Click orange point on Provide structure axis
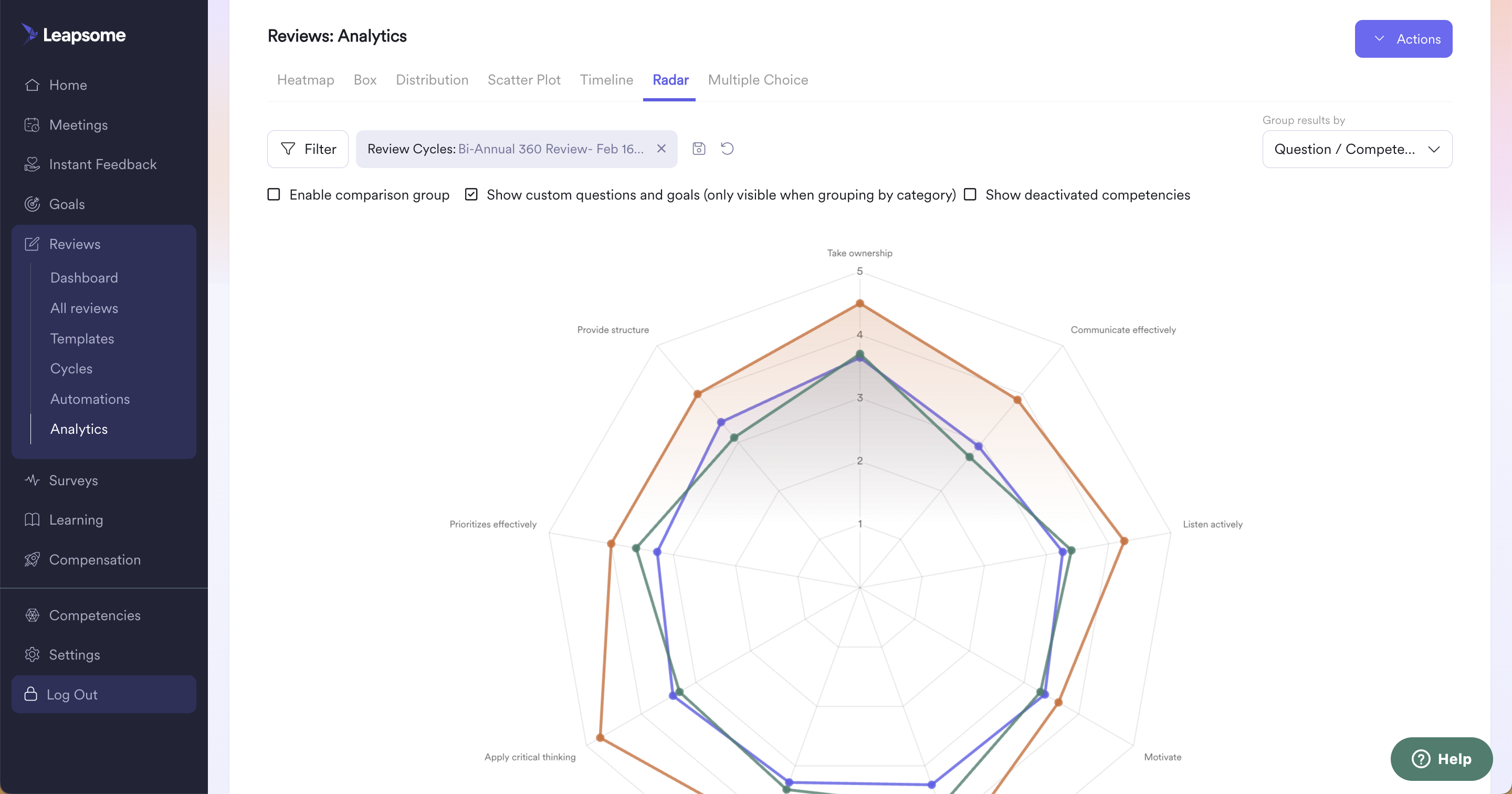1512x794 pixels. click(x=697, y=394)
